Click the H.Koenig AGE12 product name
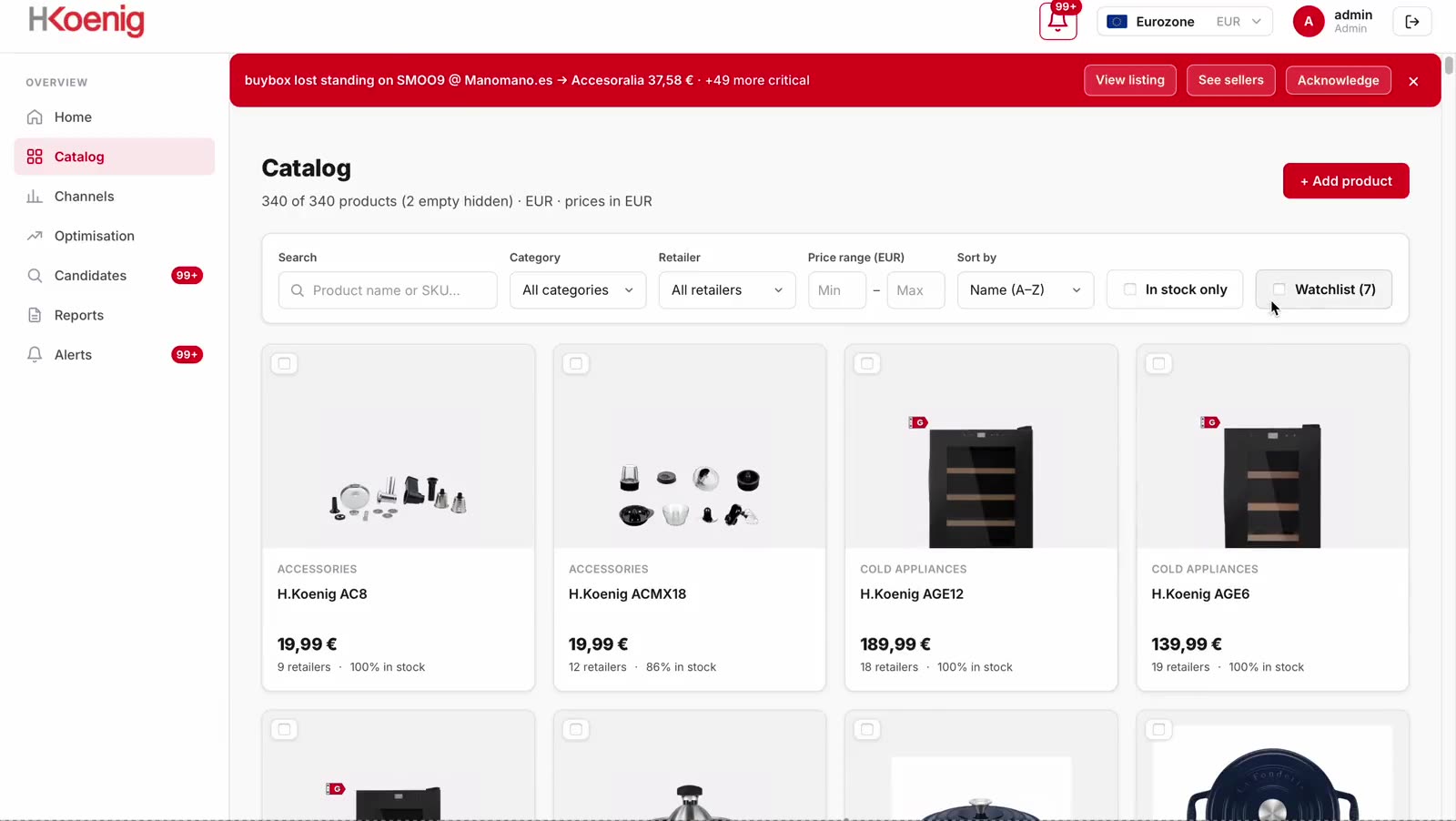The width and height of the screenshot is (1456, 821). (912, 594)
